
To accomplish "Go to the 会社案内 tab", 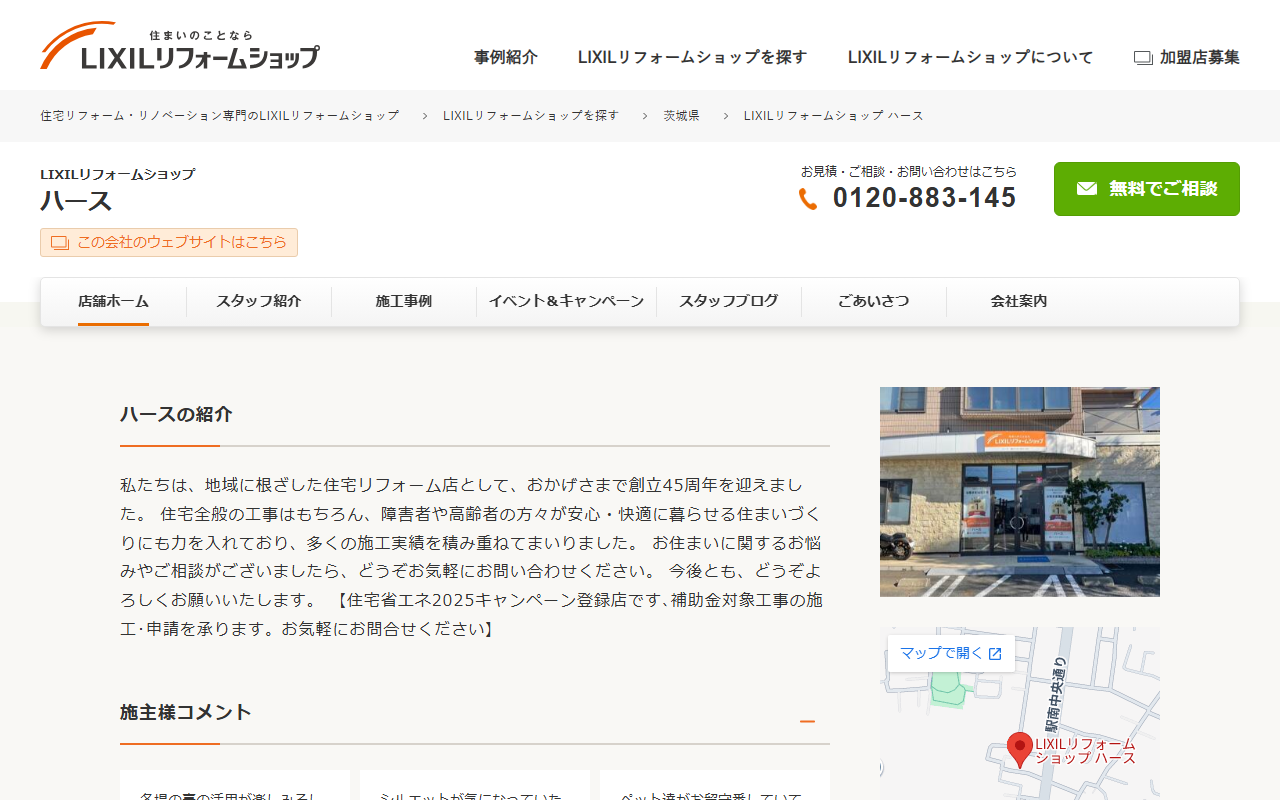I will point(1019,301).
